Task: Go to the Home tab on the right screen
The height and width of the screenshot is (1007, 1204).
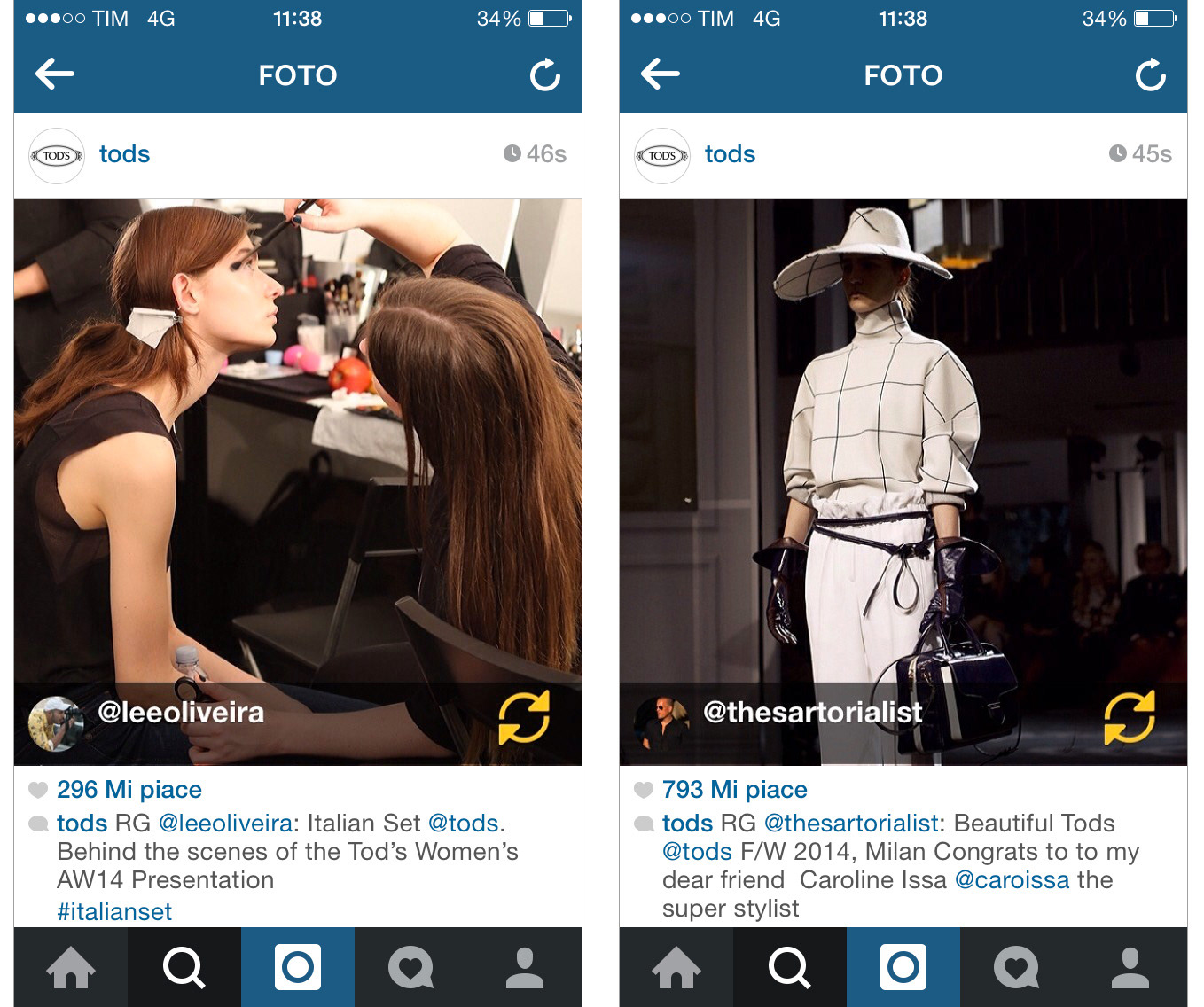Action: tap(676, 967)
